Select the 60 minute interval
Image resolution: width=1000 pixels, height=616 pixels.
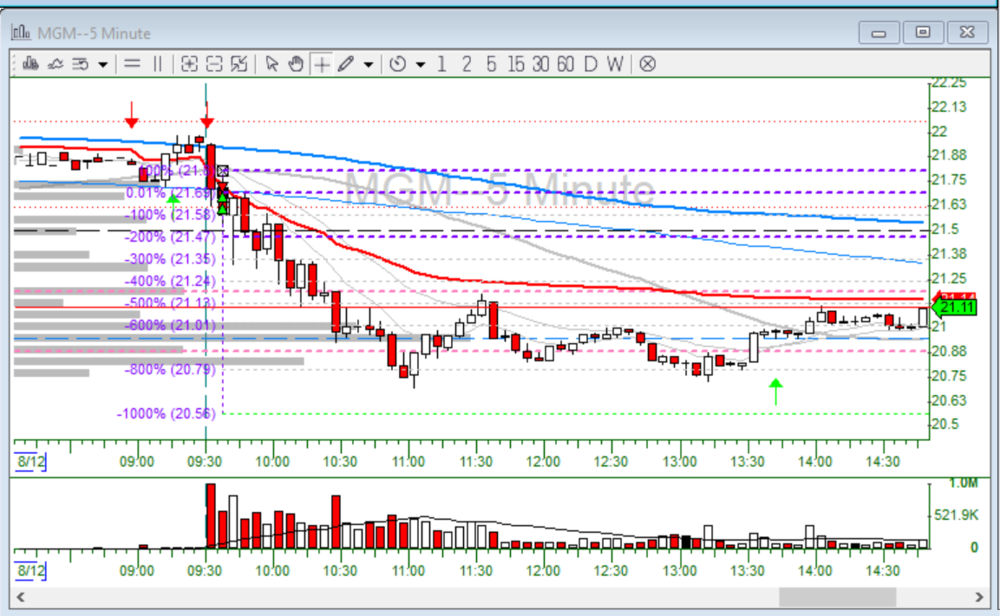click(x=565, y=64)
